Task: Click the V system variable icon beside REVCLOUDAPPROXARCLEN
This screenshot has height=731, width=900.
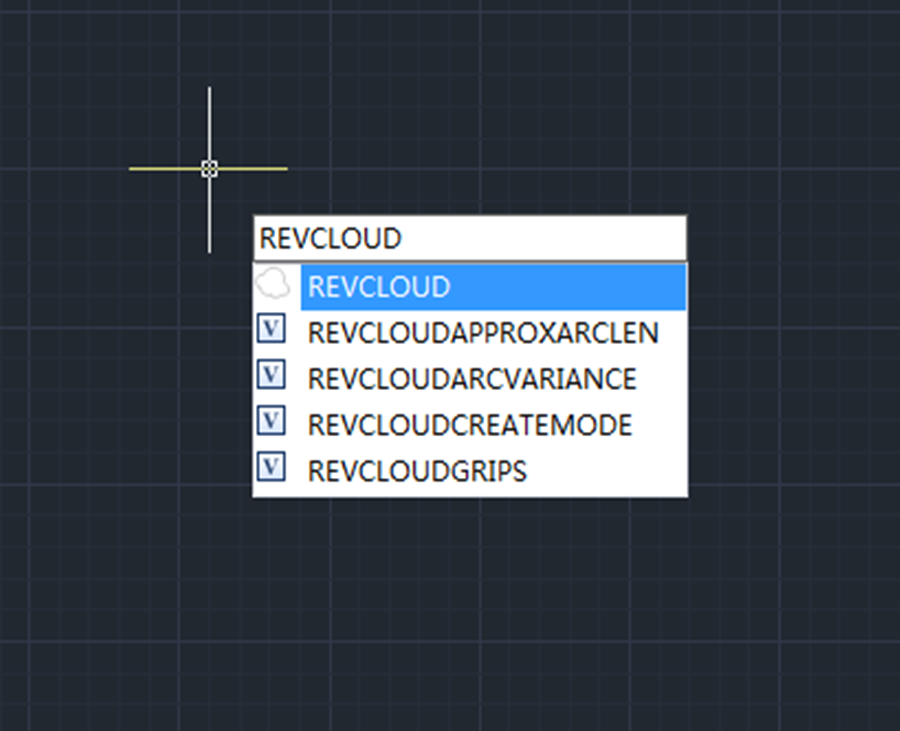Action: click(271, 328)
